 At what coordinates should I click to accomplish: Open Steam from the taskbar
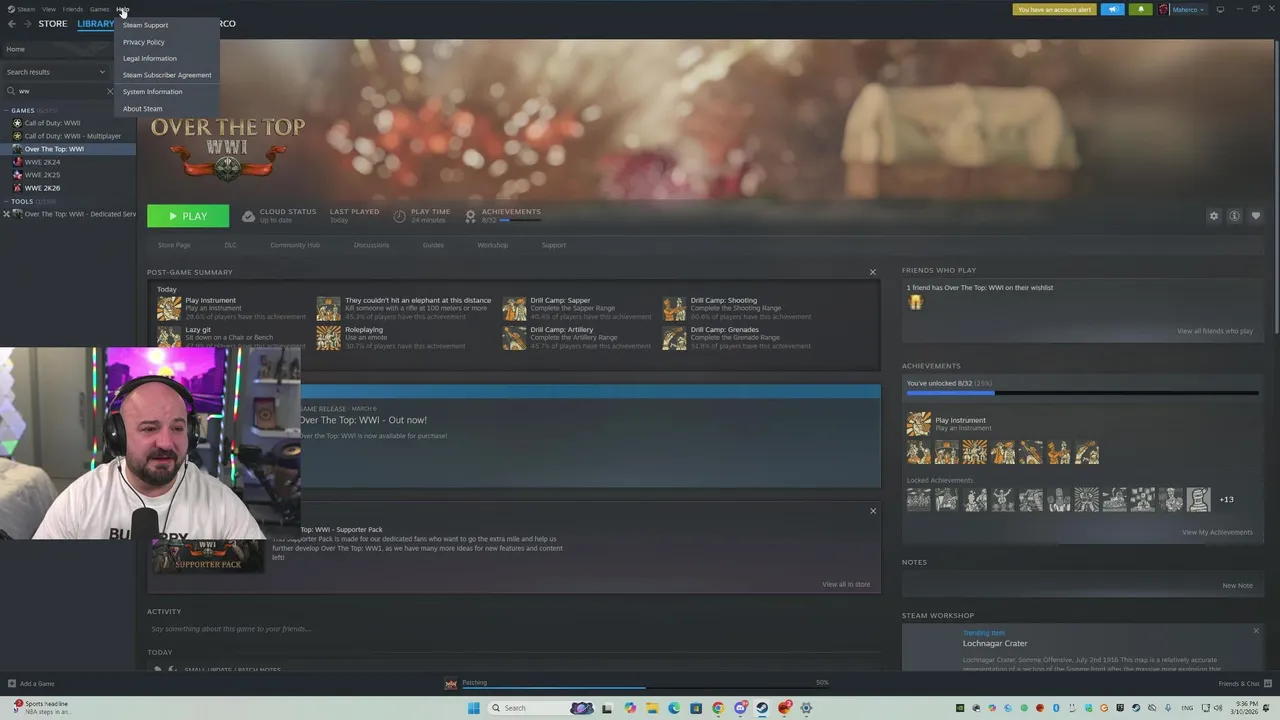(x=762, y=708)
